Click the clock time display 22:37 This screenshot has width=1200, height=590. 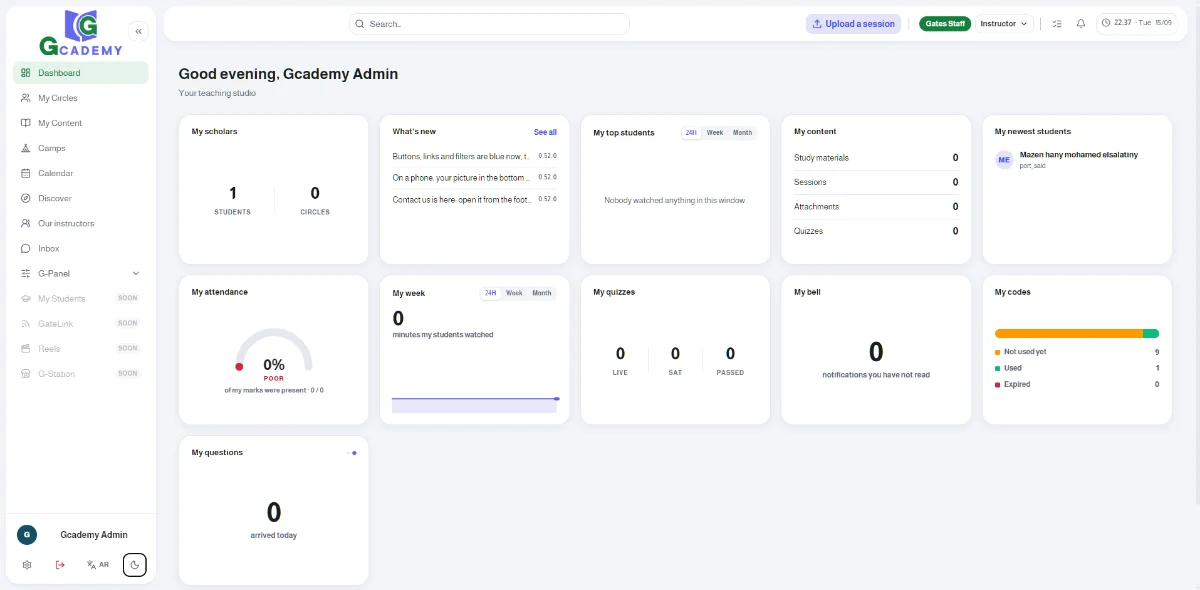1138,23
